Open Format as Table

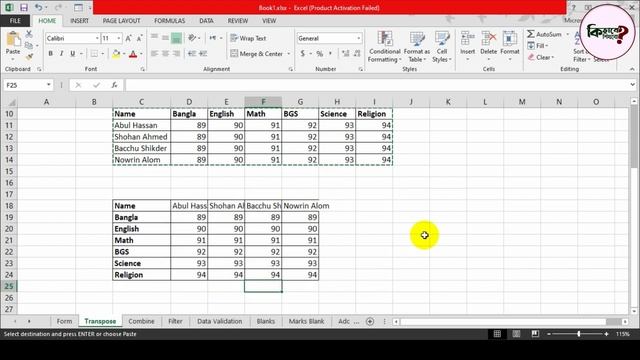pyautogui.click(x=417, y=47)
